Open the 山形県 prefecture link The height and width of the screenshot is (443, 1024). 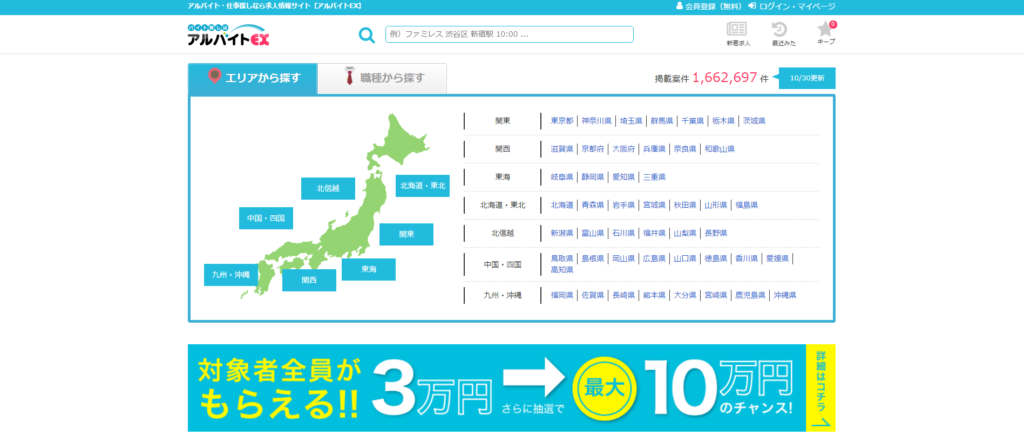[x=716, y=205]
